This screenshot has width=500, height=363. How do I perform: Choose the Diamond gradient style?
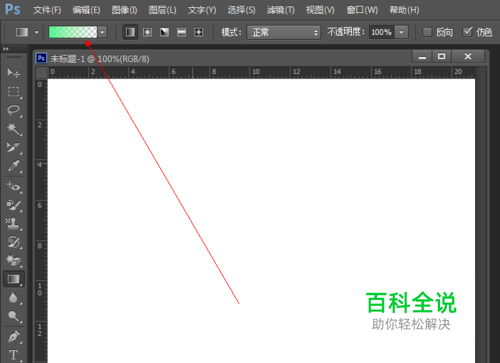point(199,32)
